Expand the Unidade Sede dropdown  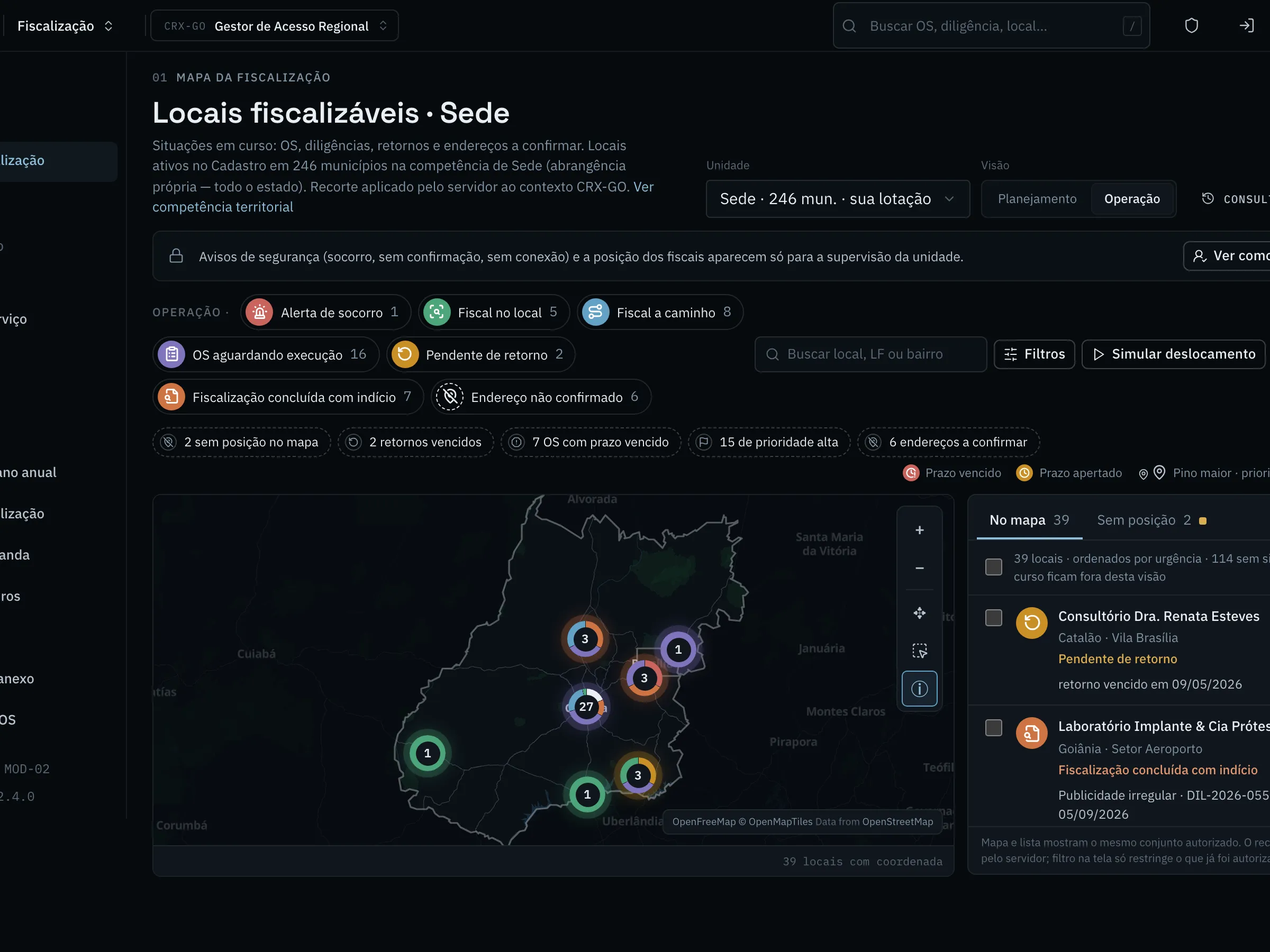pyautogui.click(x=838, y=198)
